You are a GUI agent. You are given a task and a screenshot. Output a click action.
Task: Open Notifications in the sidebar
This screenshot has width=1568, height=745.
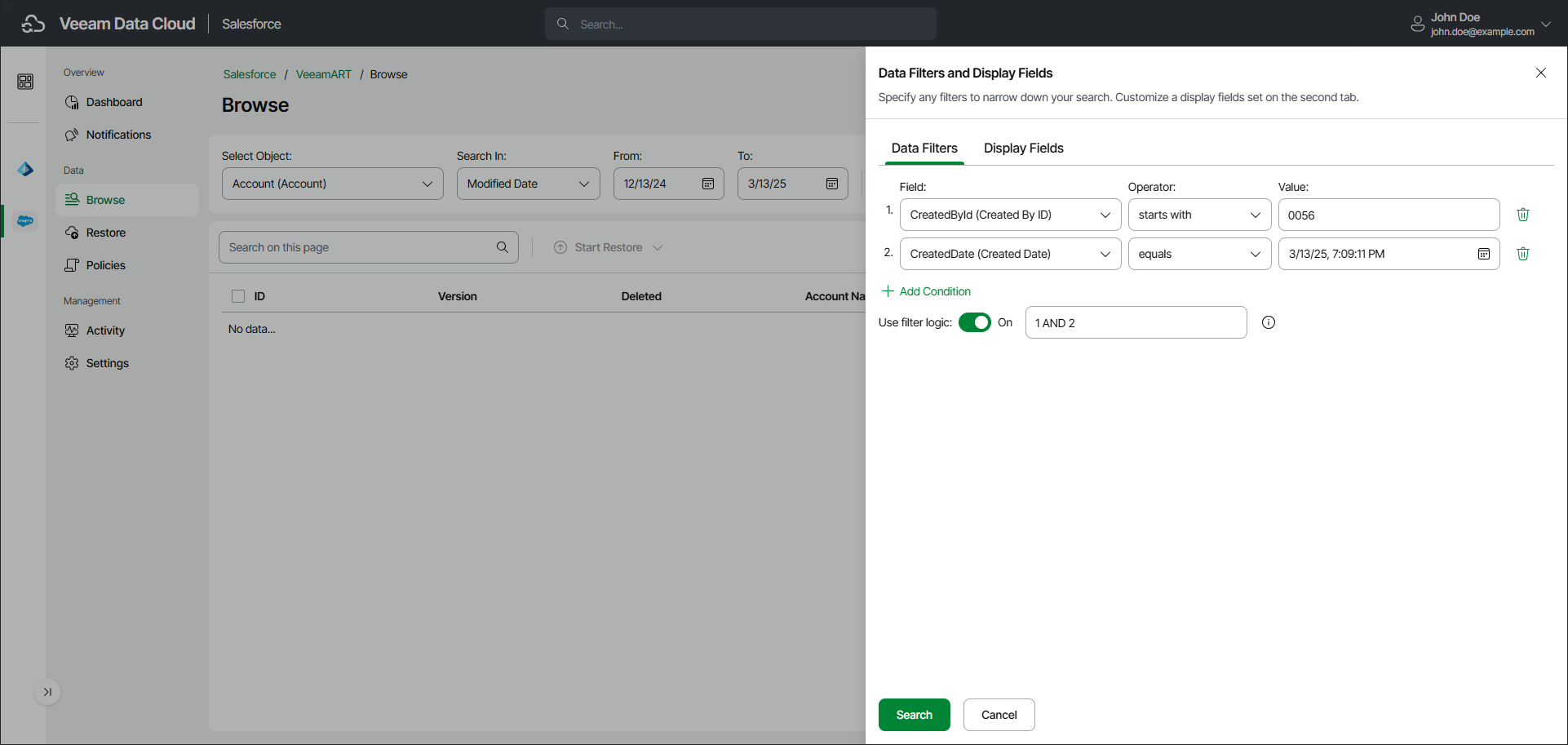point(127,135)
